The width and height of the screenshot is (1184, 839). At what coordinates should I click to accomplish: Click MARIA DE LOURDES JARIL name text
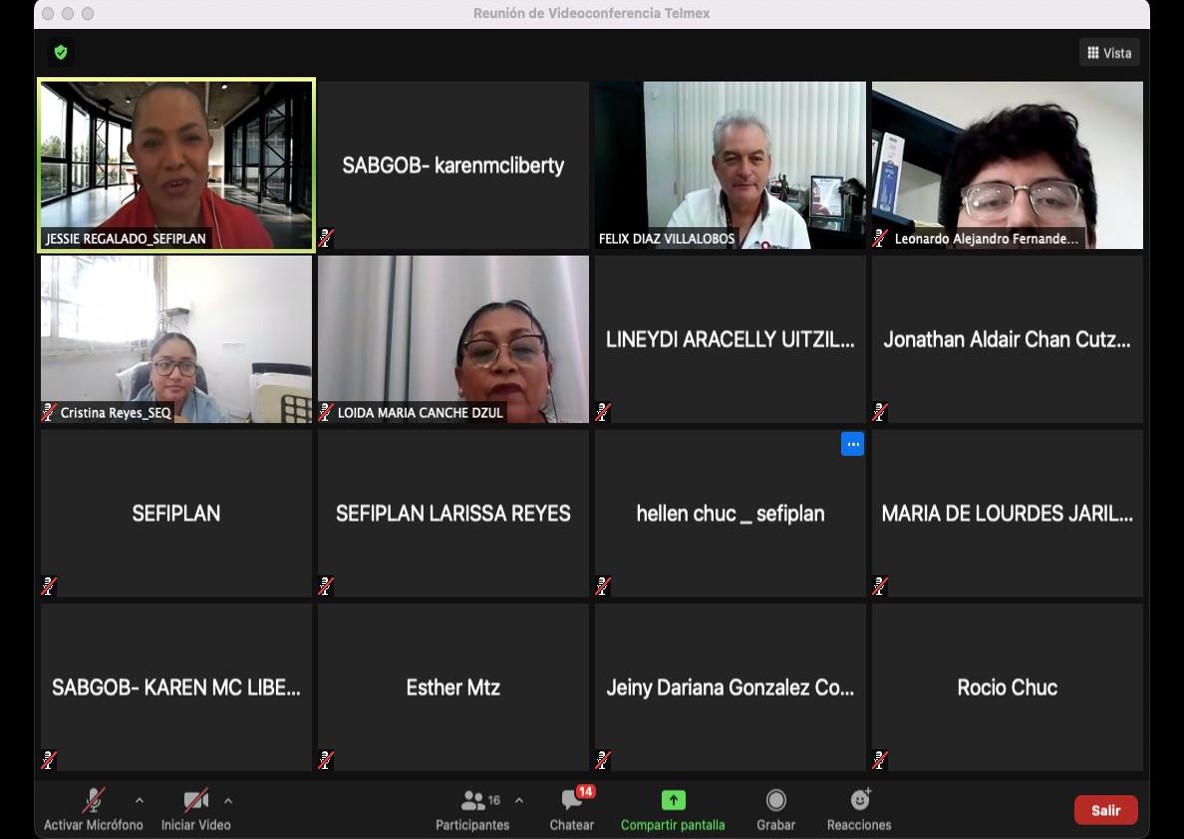click(x=1007, y=514)
